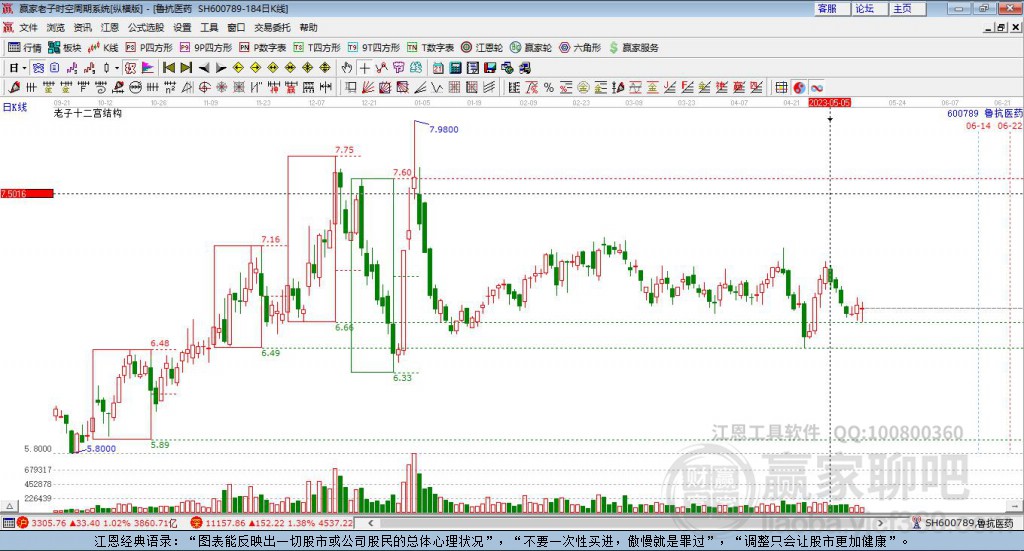Click the 论坛 button
Viewport: 1024px width, 551px height.
(x=869, y=8)
